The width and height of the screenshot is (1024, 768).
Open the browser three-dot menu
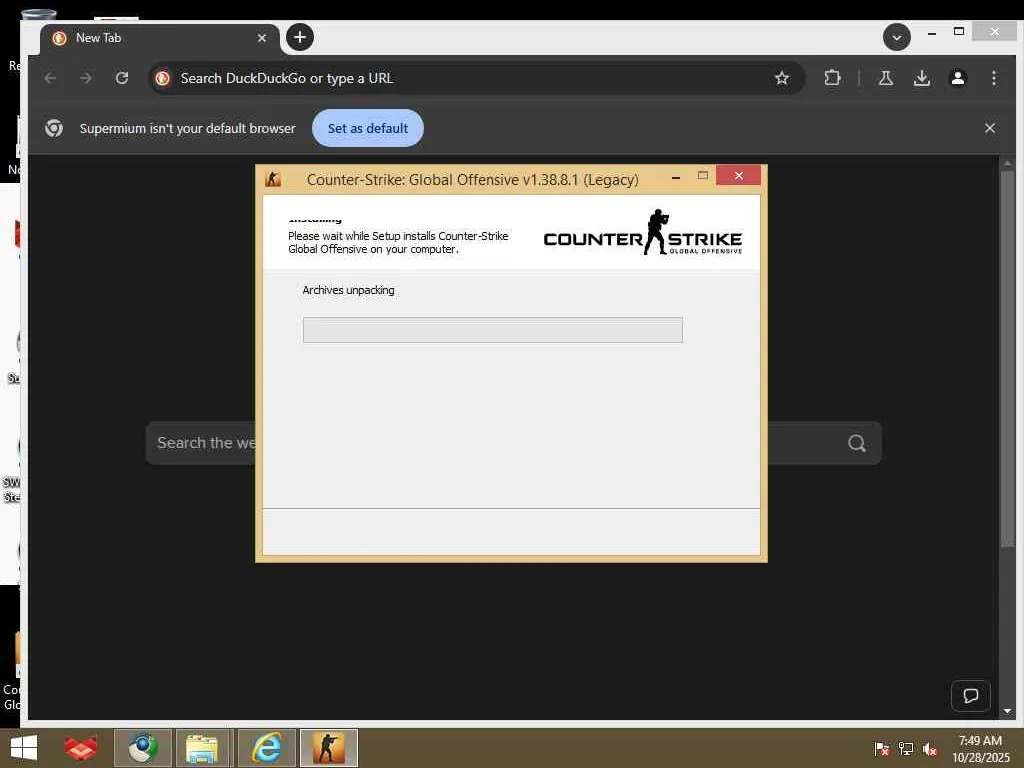pos(994,78)
